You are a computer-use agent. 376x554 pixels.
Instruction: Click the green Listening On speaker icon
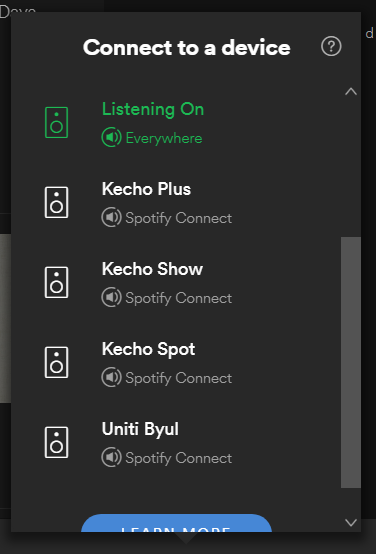pyautogui.click(x=57, y=122)
